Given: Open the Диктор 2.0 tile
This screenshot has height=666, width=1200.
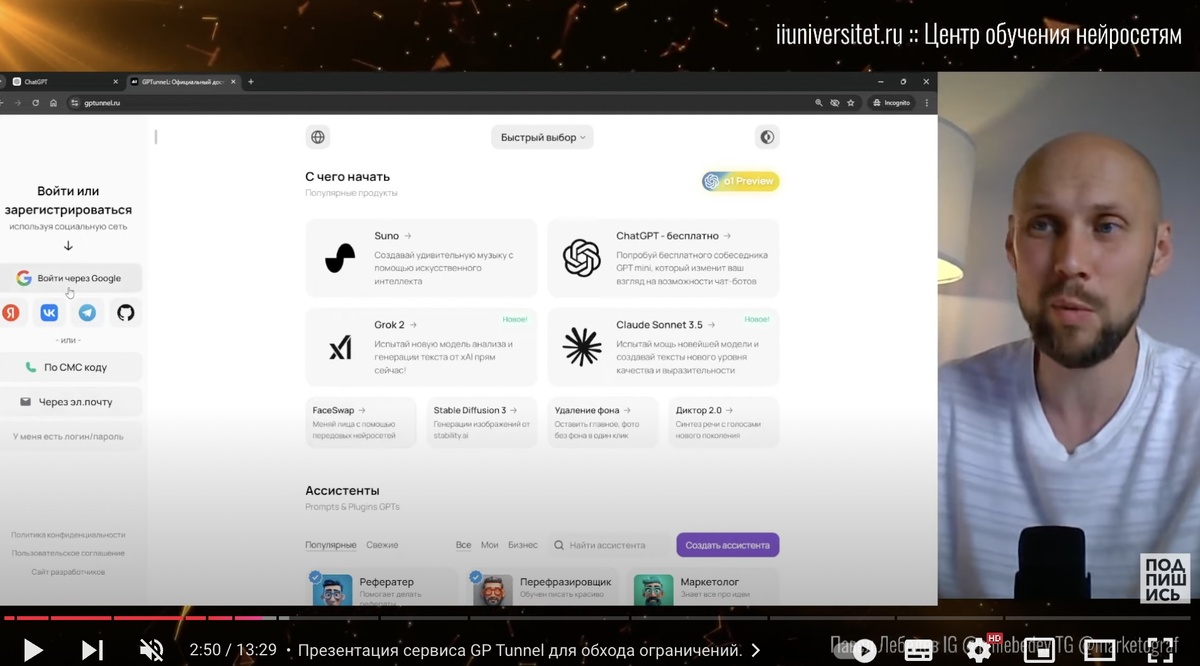Looking at the screenshot, I should tap(724, 422).
